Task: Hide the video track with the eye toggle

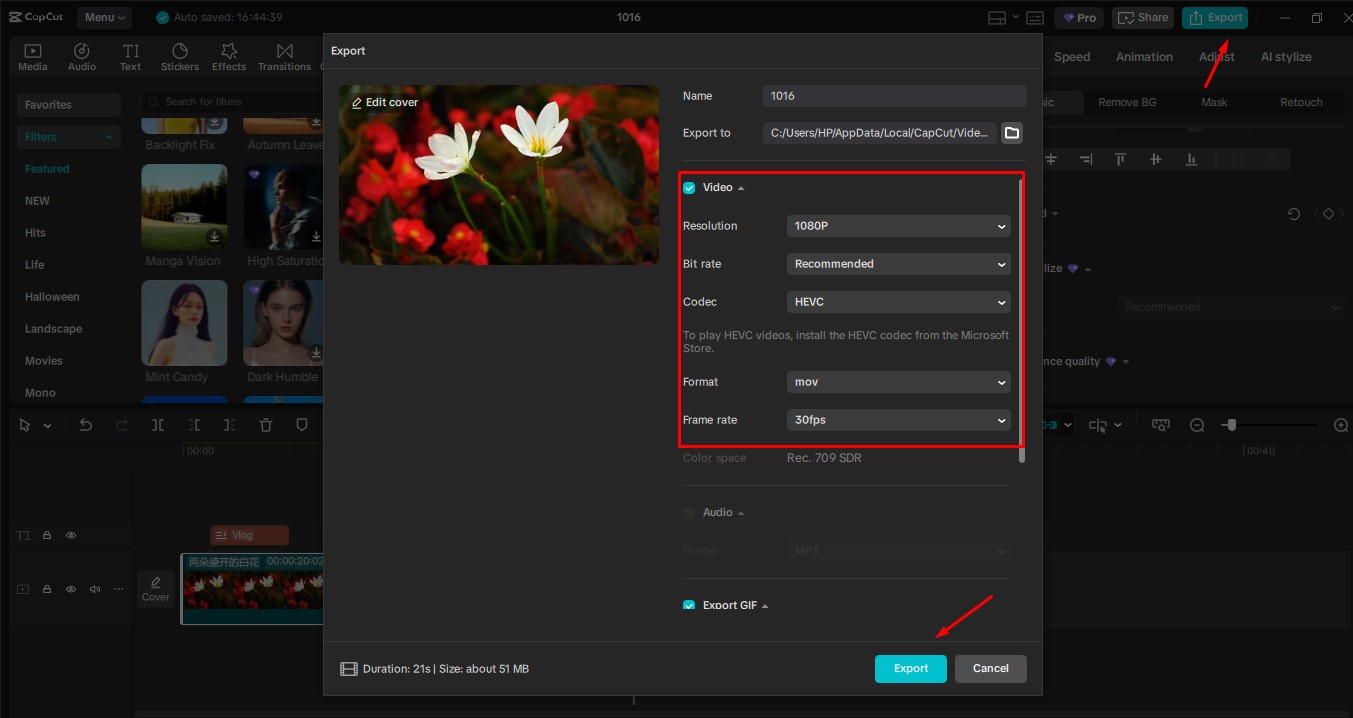Action: (70, 589)
